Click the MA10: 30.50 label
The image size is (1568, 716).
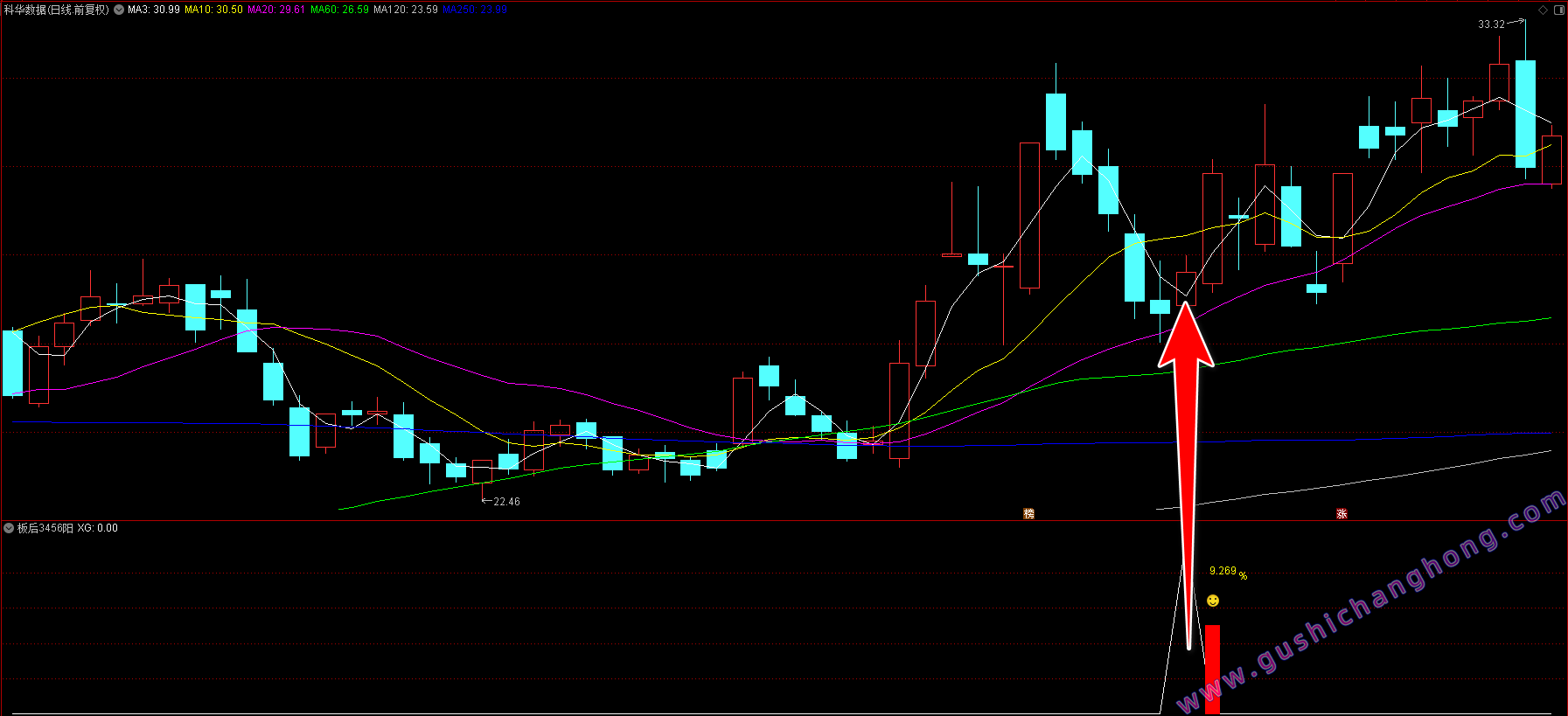tap(213, 10)
